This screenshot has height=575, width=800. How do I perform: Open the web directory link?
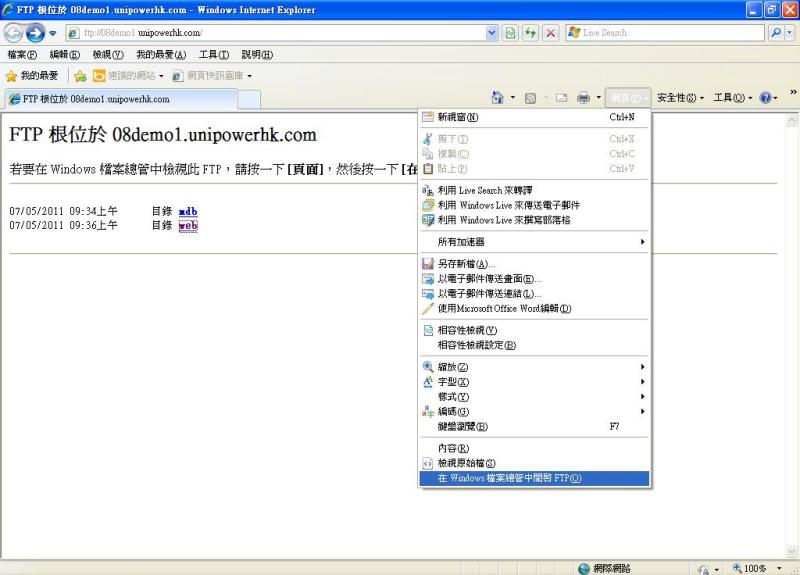pos(188,226)
